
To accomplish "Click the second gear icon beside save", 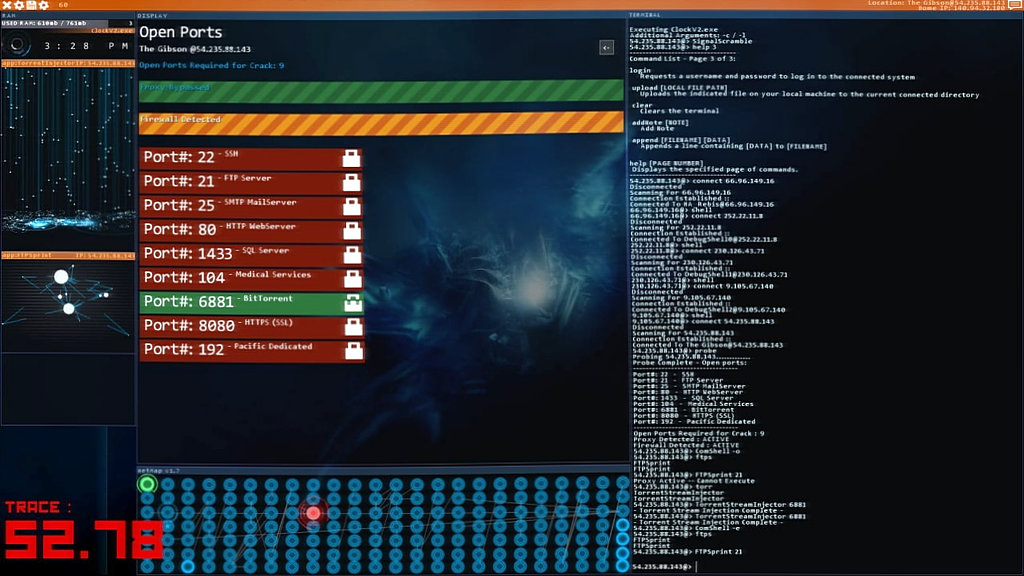I will tap(44, 5).
